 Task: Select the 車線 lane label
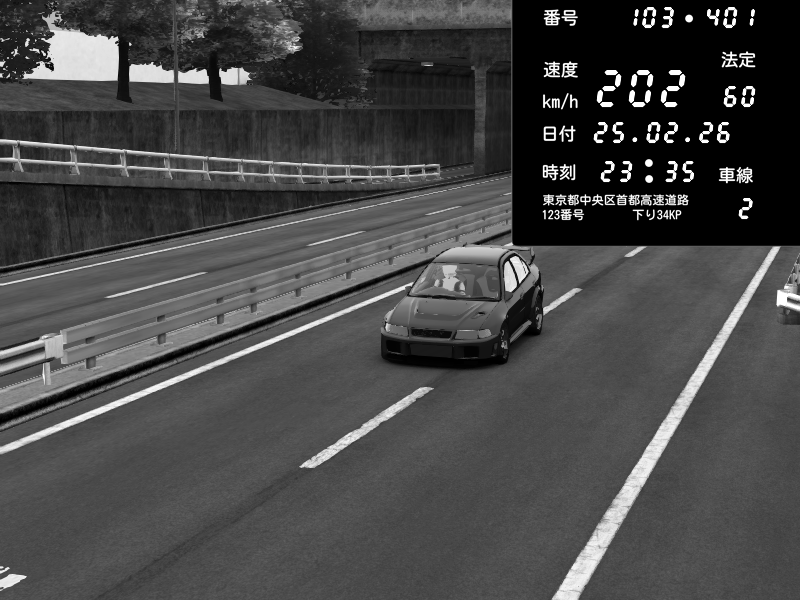point(736,175)
